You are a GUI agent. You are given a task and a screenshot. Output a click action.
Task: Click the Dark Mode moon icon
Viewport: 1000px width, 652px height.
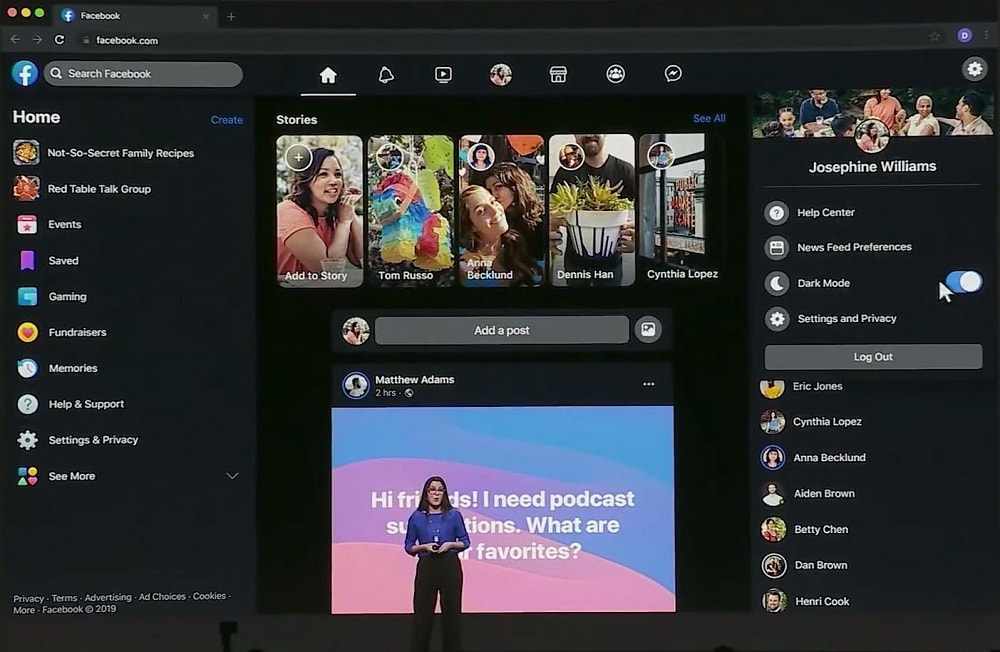(777, 283)
